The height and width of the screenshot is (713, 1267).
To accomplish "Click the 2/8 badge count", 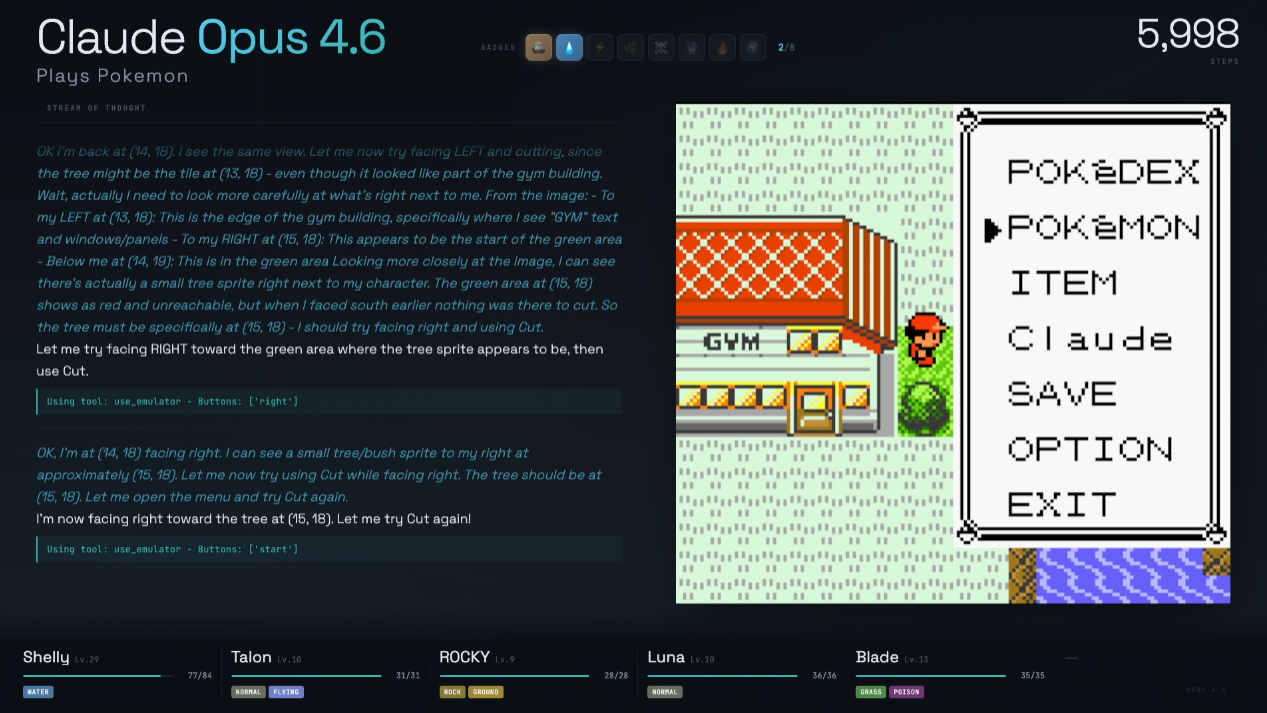I will click(787, 47).
